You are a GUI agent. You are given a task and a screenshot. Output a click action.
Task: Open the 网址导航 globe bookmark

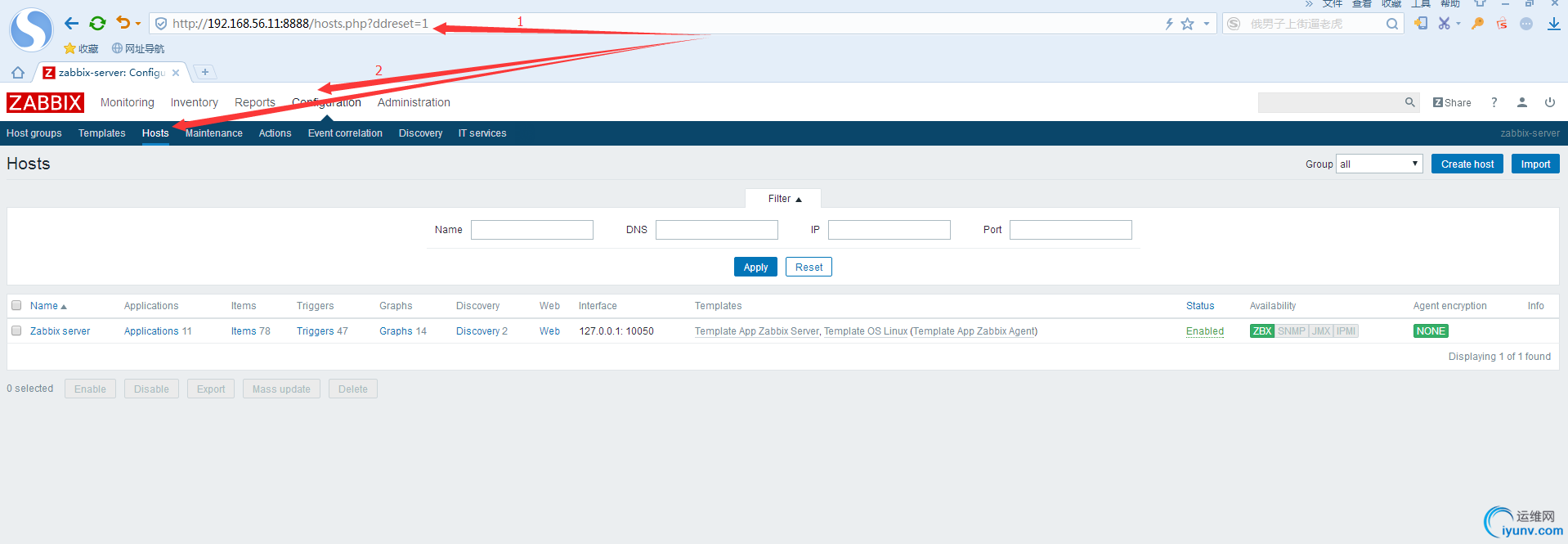tap(138, 48)
